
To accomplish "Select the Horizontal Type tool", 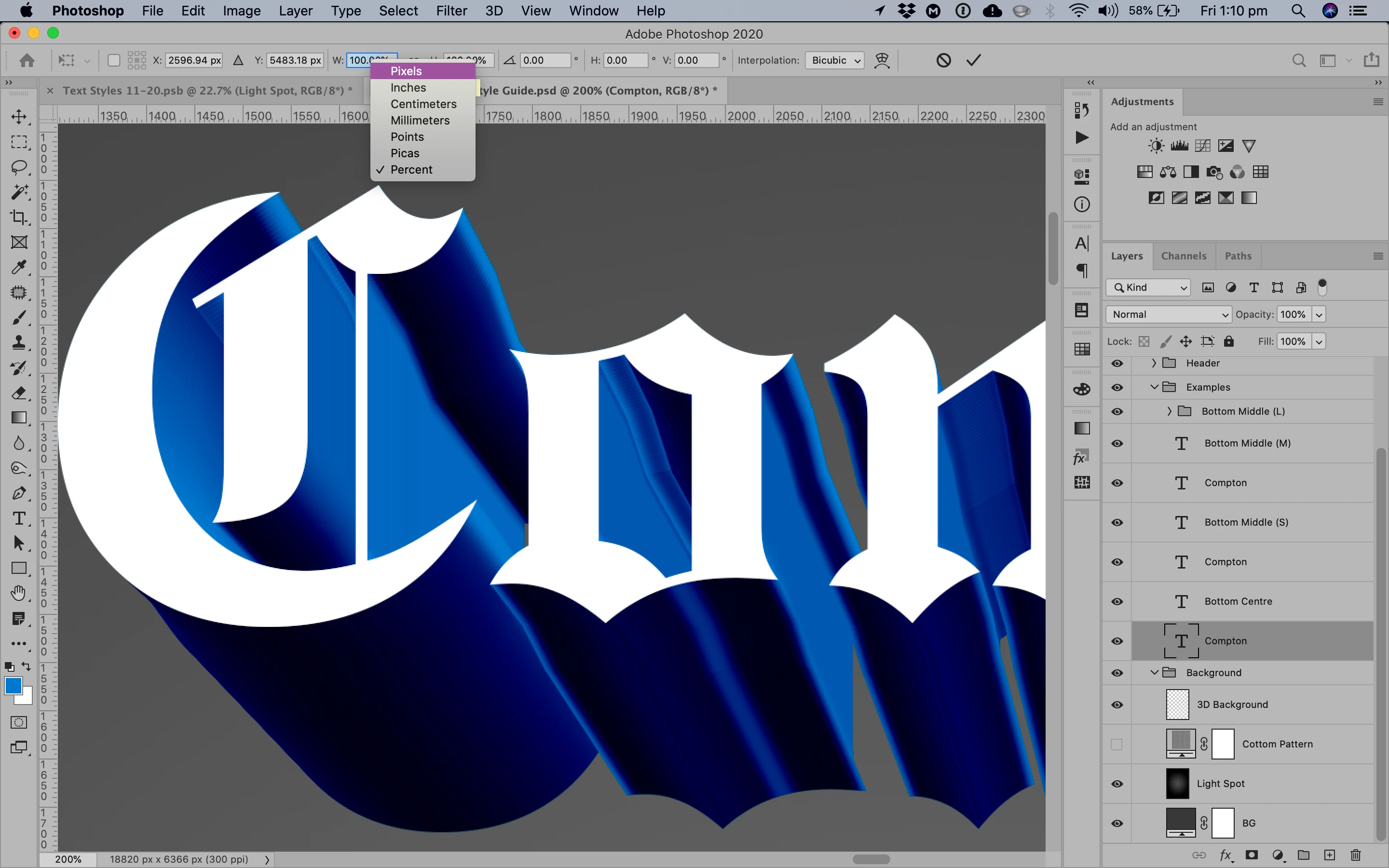I will coord(19,518).
